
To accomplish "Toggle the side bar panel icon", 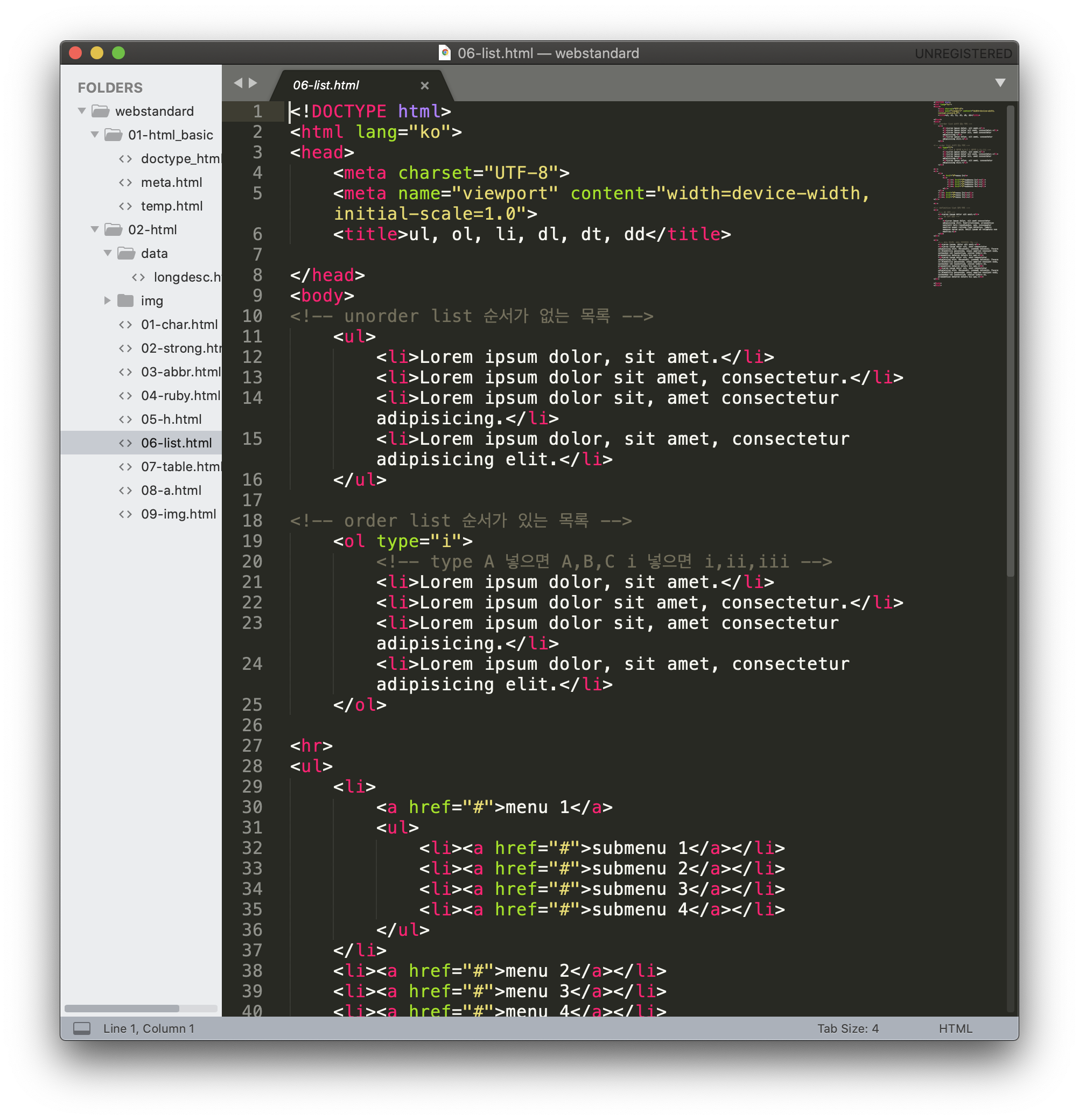I will [82, 1028].
